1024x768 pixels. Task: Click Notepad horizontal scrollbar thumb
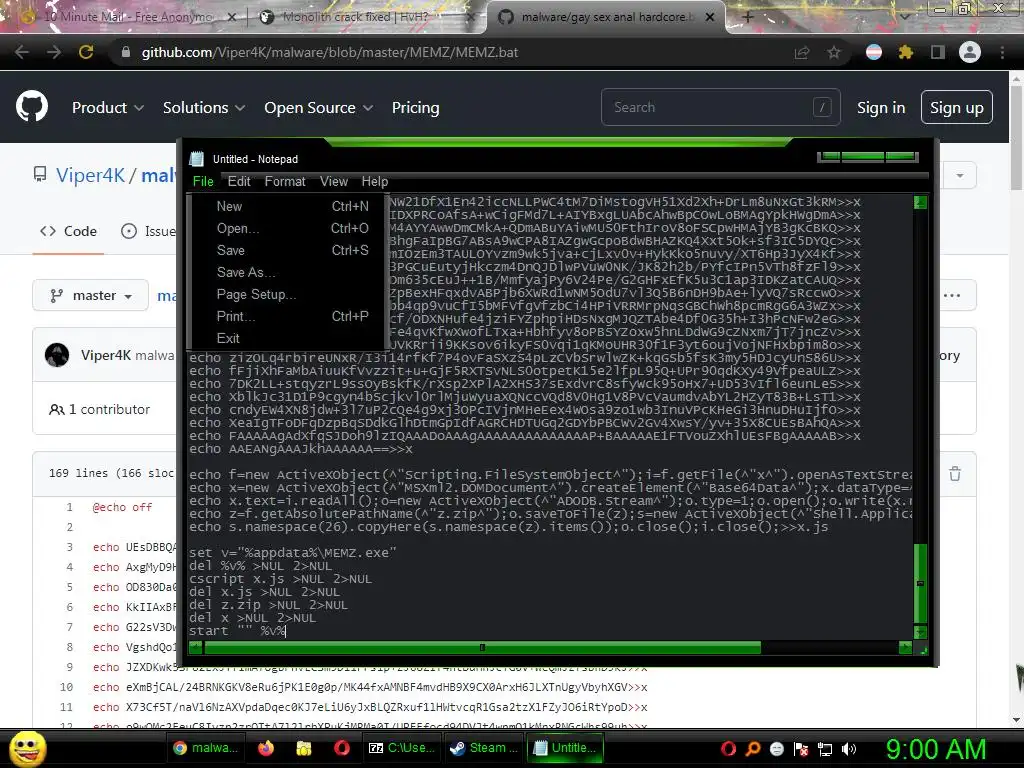click(x=483, y=647)
